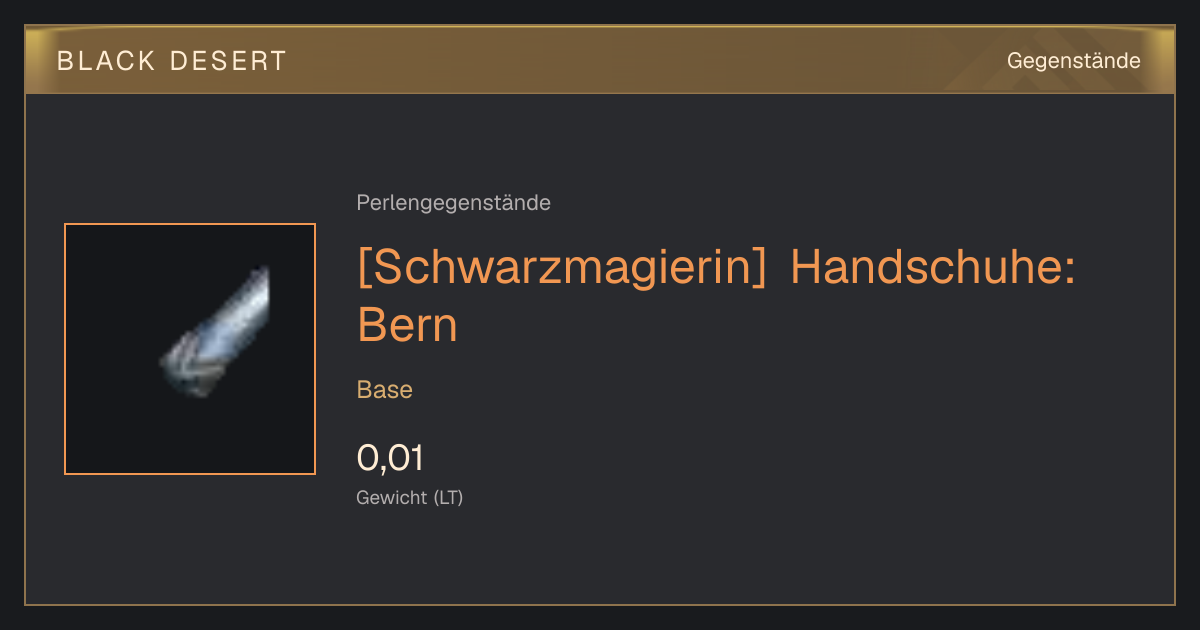Click the Gewicht (LT) caption
Image resolution: width=1200 pixels, height=630 pixels.
point(410,498)
